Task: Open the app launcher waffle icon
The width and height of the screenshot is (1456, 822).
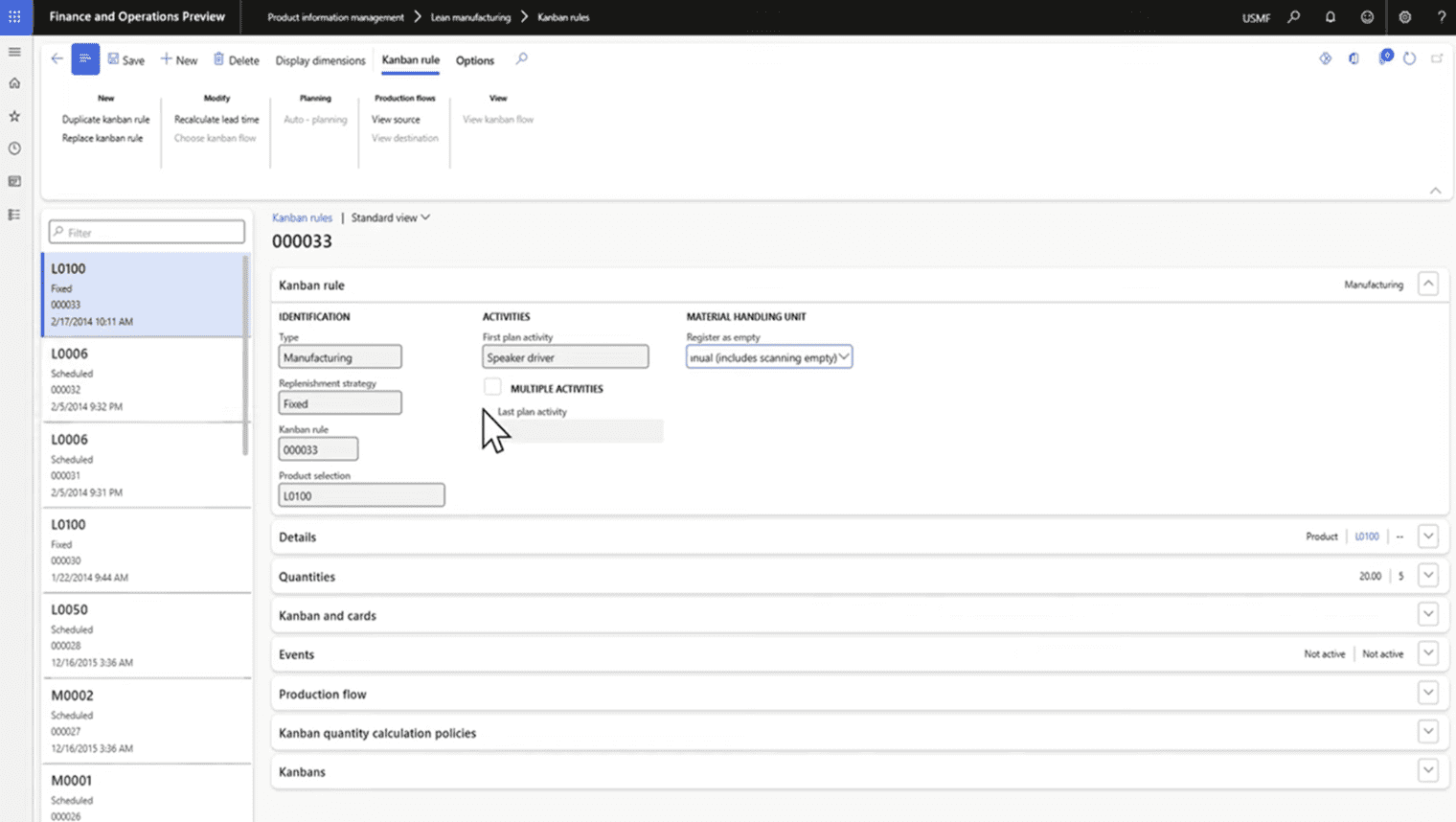Action: [14, 17]
